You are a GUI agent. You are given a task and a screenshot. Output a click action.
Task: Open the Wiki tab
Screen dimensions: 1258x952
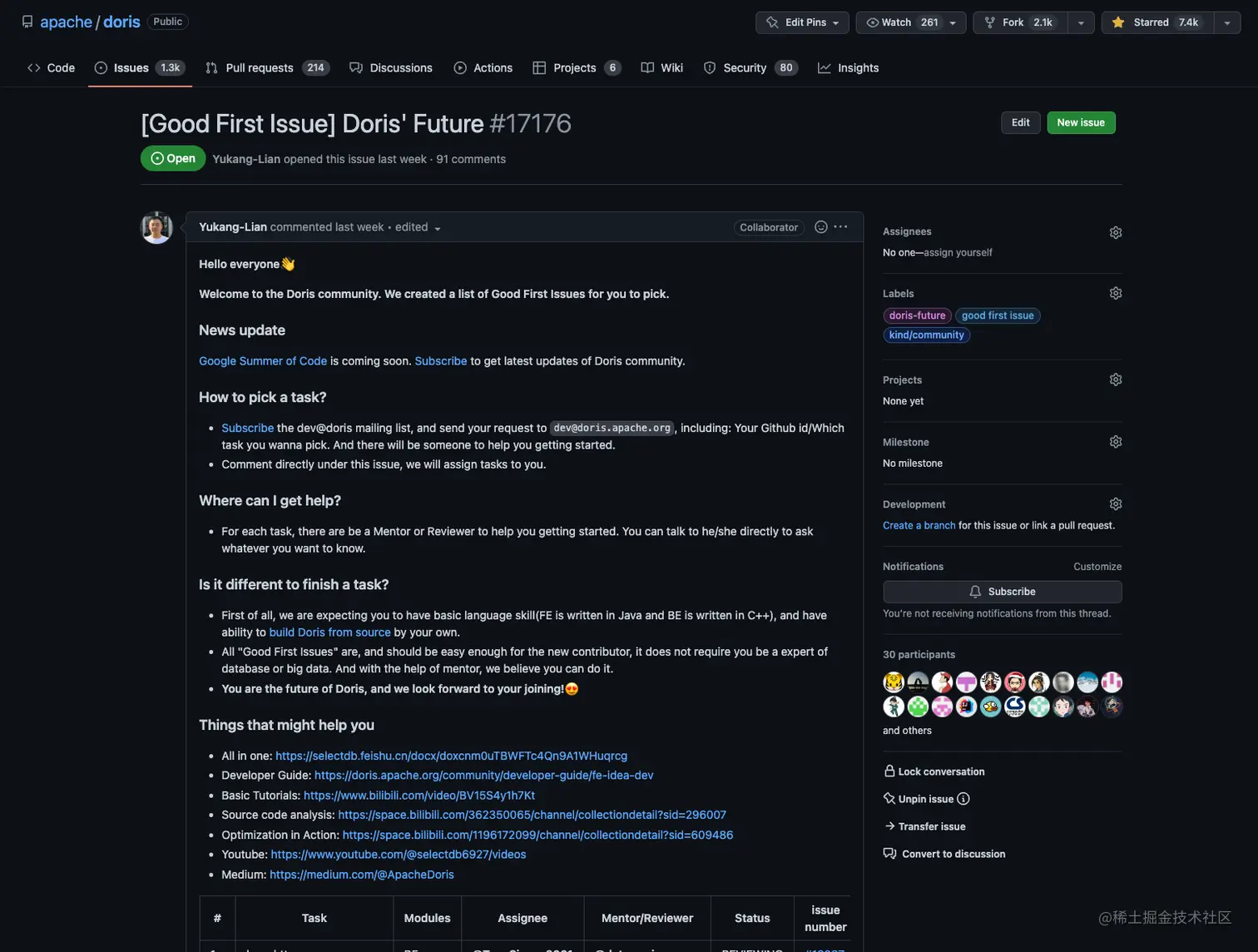coord(662,68)
